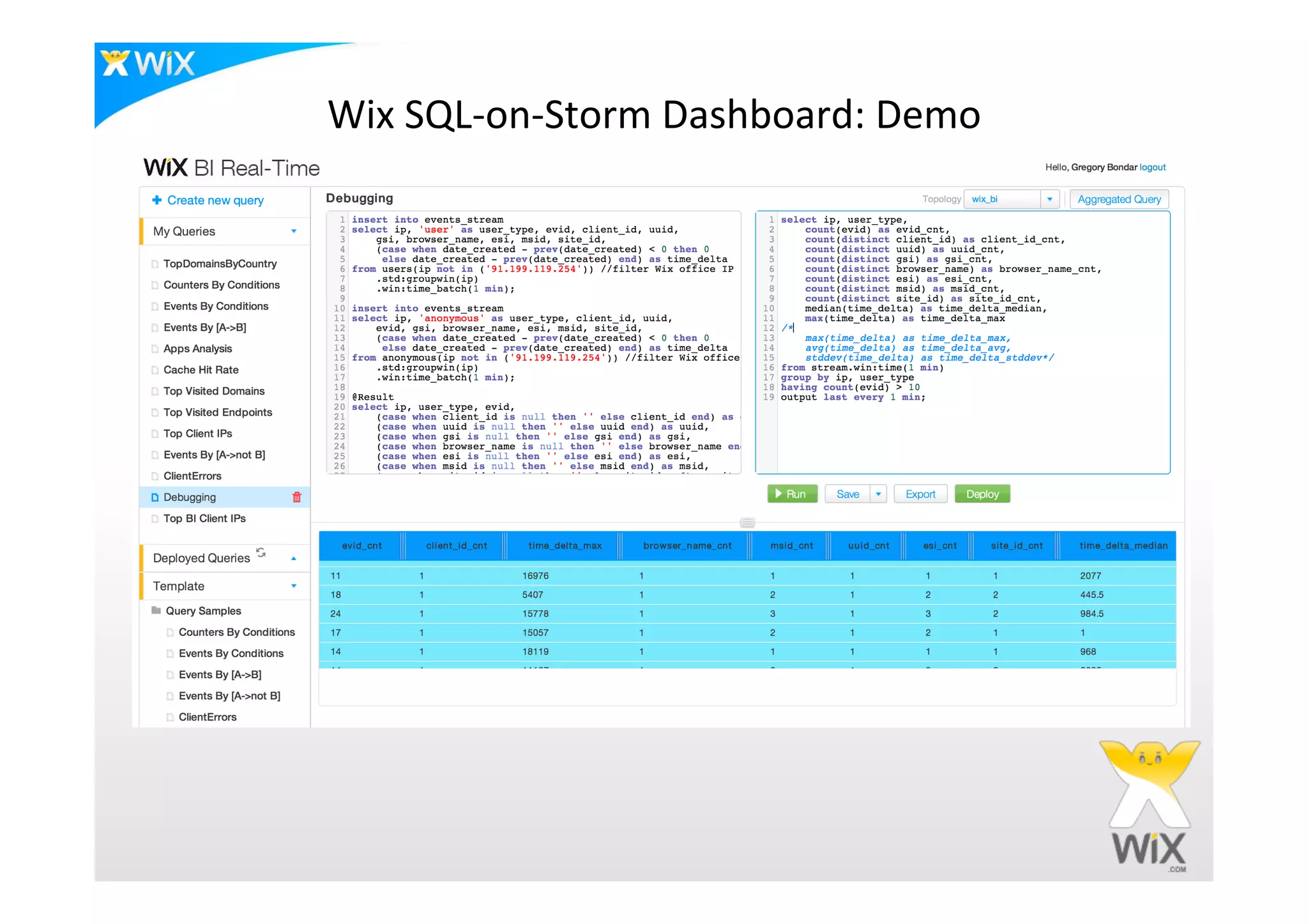This screenshot has width=1308, height=924.
Task: Run the current query
Action: pyautogui.click(x=792, y=494)
